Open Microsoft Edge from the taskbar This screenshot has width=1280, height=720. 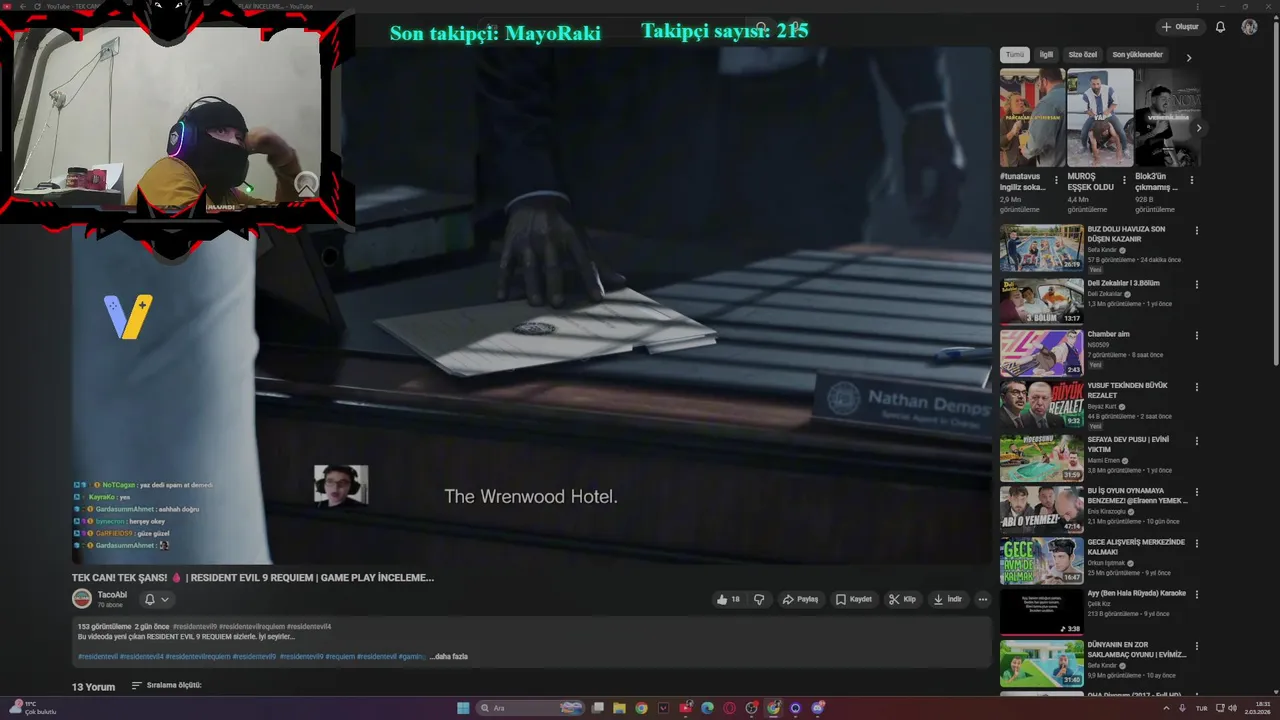tap(707, 708)
